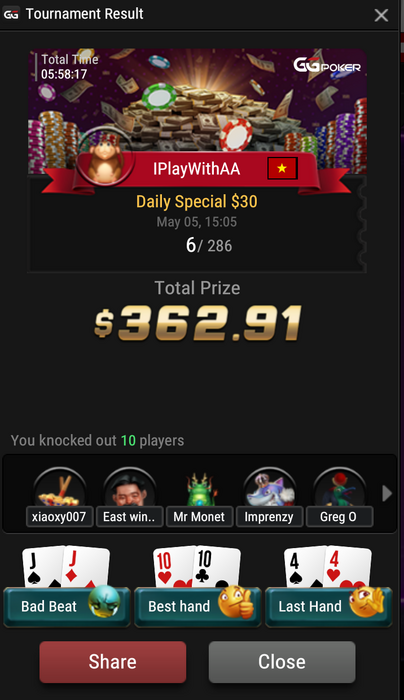Open the Best hand replay

pos(198,607)
